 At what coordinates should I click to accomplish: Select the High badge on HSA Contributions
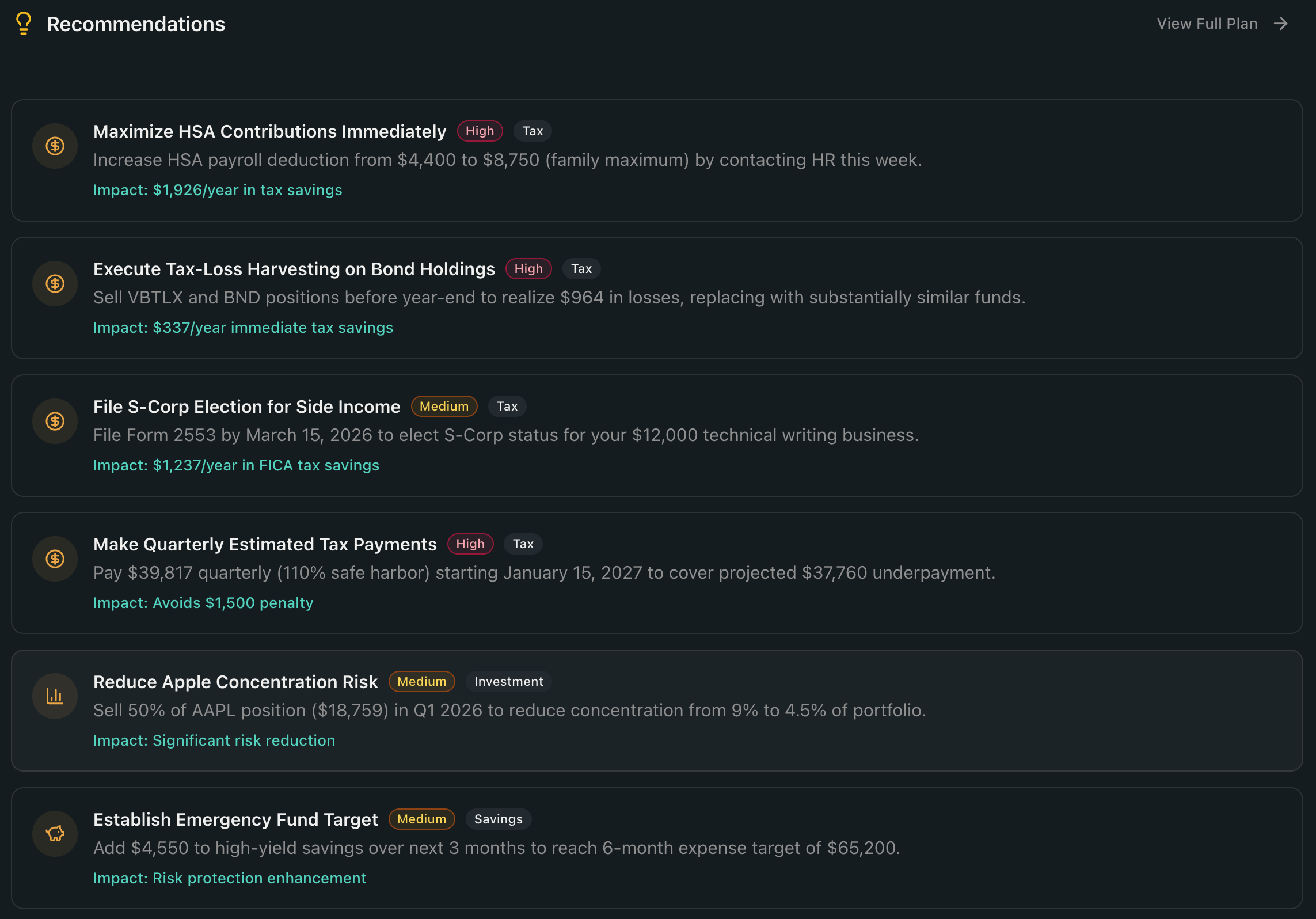480,131
